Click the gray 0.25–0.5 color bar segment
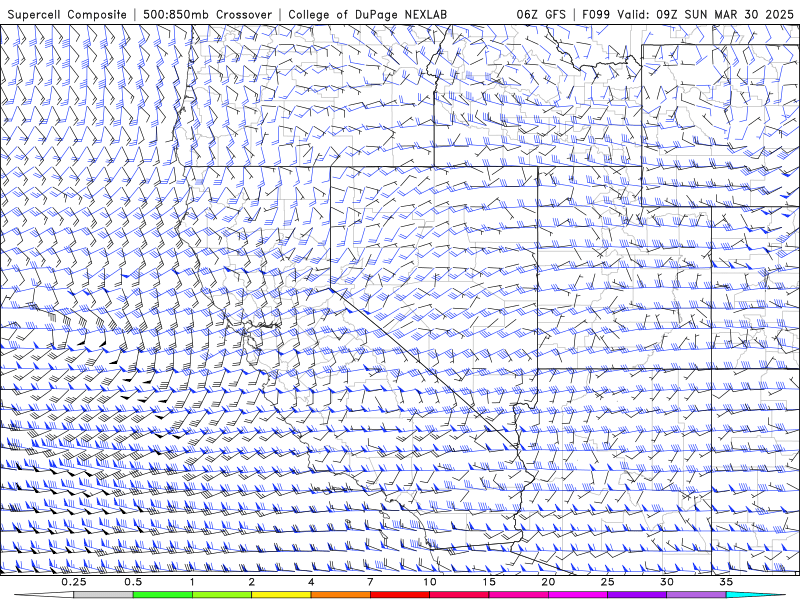Screen dimensions: 800x600 pos(103,595)
